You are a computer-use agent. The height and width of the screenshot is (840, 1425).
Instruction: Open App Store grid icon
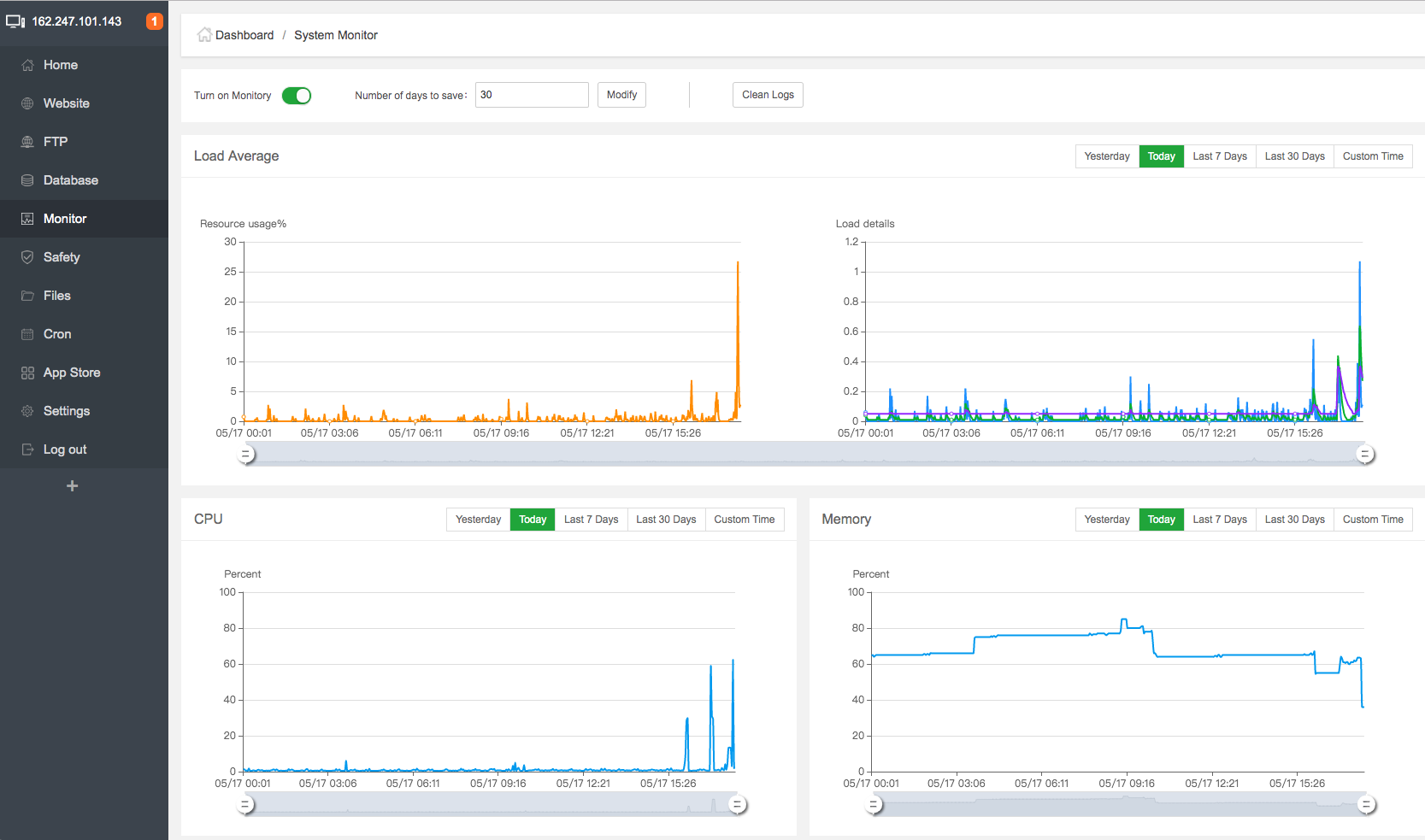[27, 373]
